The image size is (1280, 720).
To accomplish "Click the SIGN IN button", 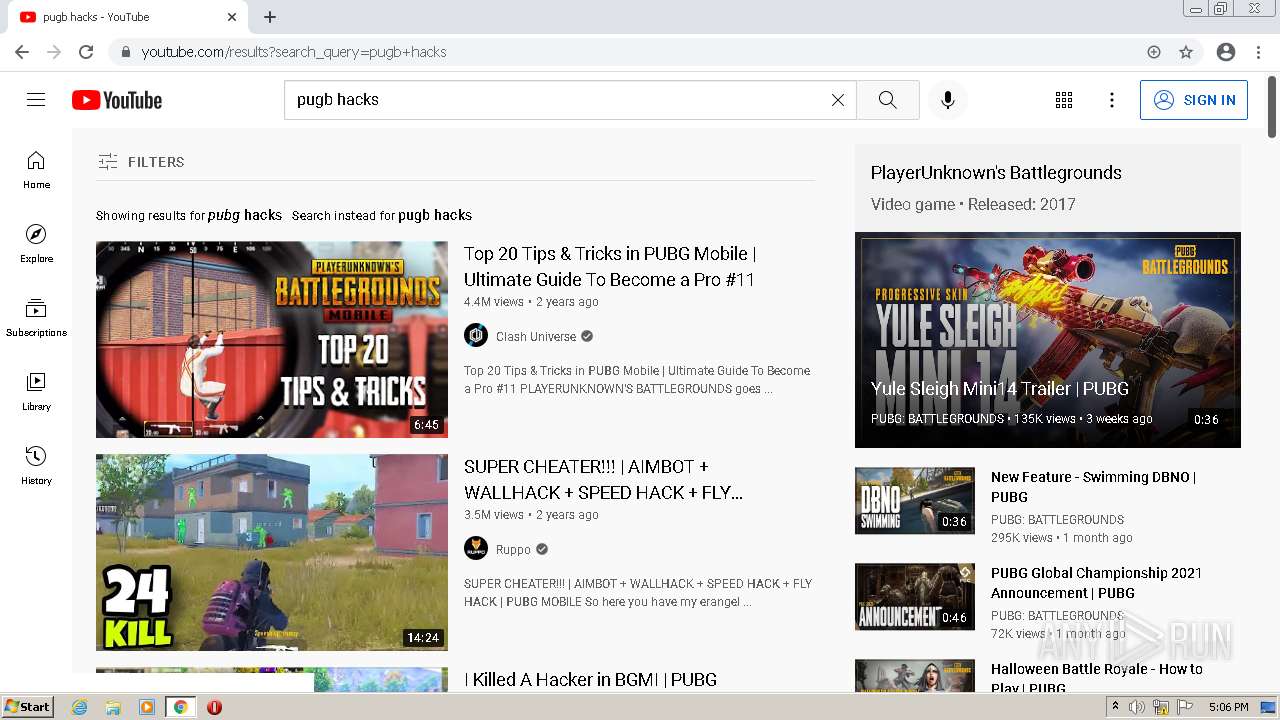I will pos(1194,100).
